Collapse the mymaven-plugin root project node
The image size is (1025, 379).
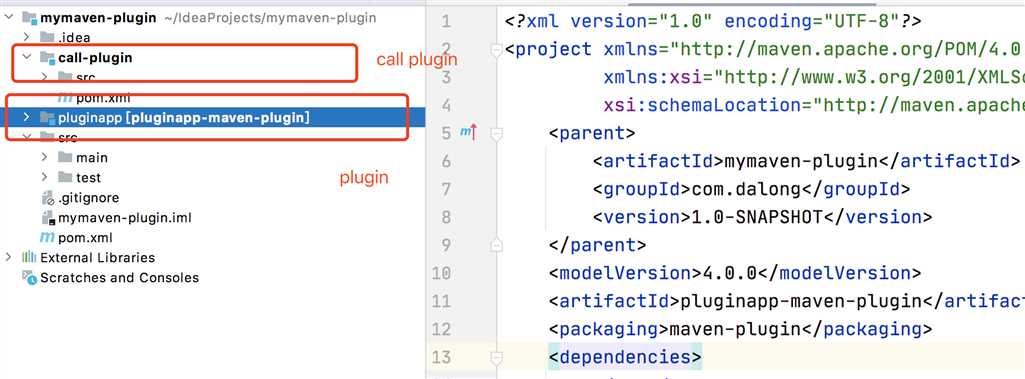point(8,18)
